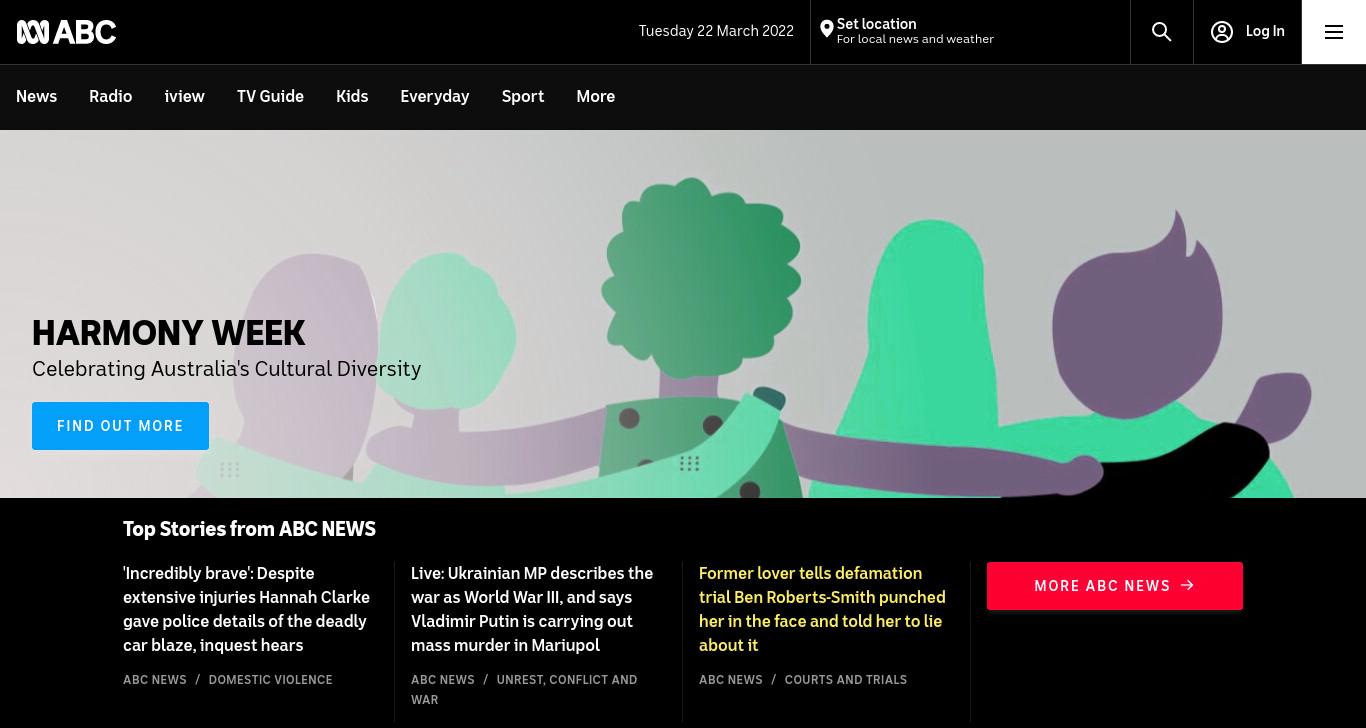Image resolution: width=1366 pixels, height=728 pixels.
Task: Click the location pin icon
Action: click(x=827, y=30)
